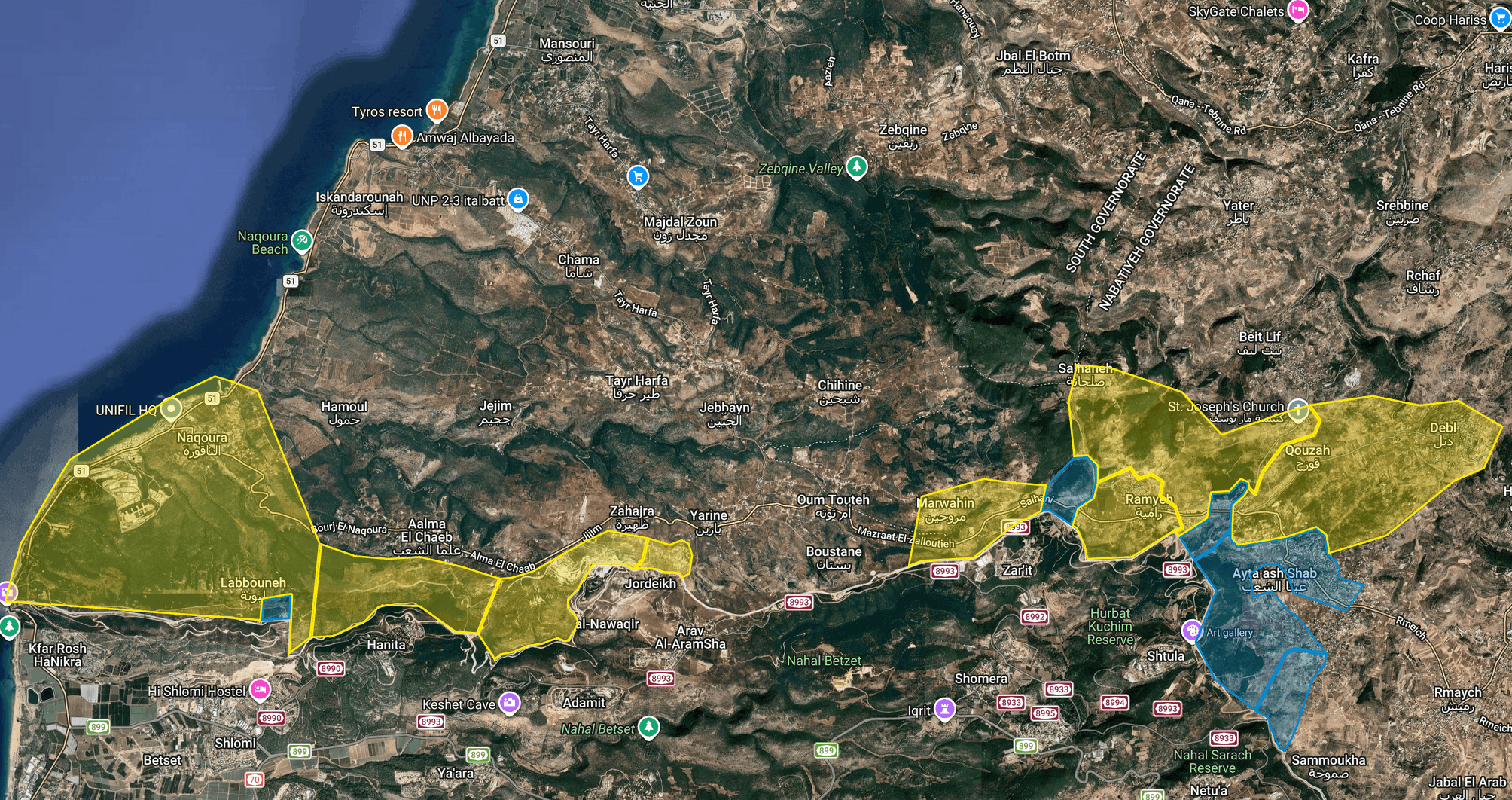
Task: Select the Zar'it label
Action: click(1017, 570)
